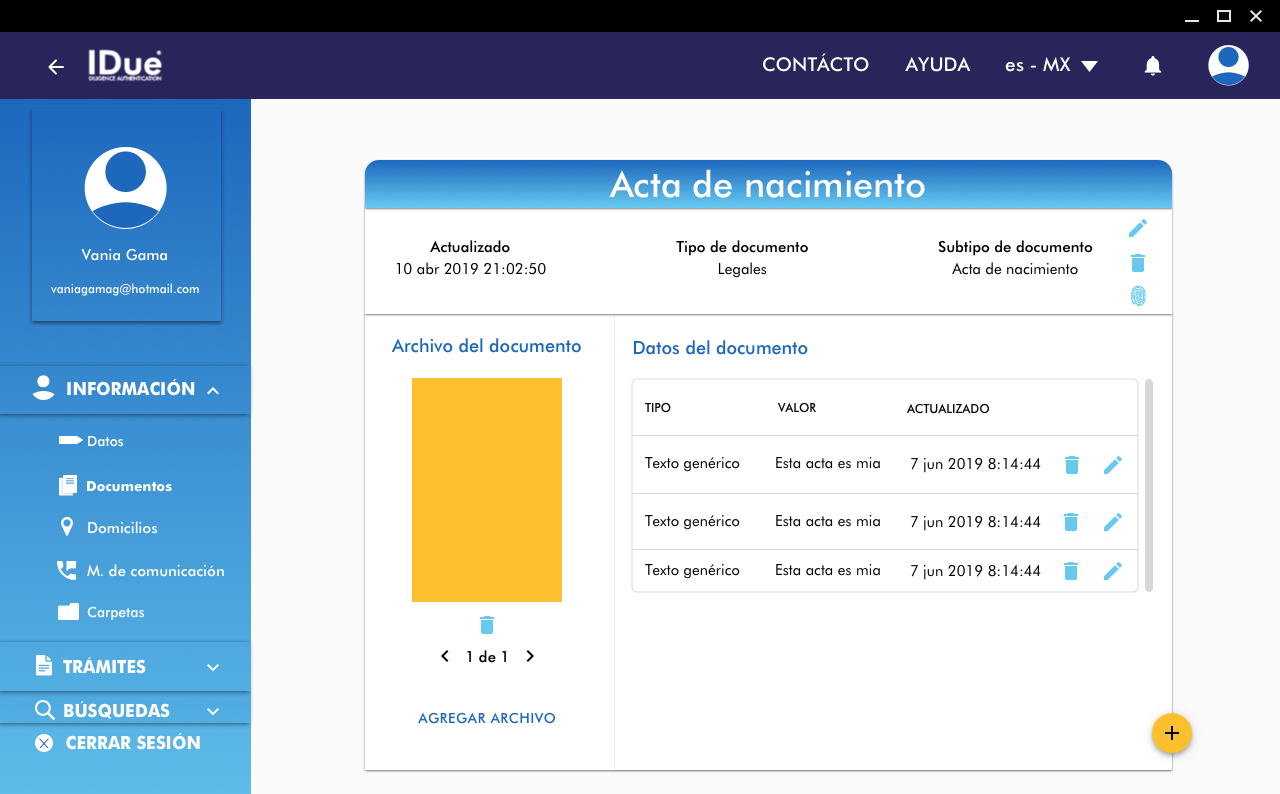1280x794 pixels.
Task: Delete the uploaded document file below thumbnail
Action: pos(486,625)
